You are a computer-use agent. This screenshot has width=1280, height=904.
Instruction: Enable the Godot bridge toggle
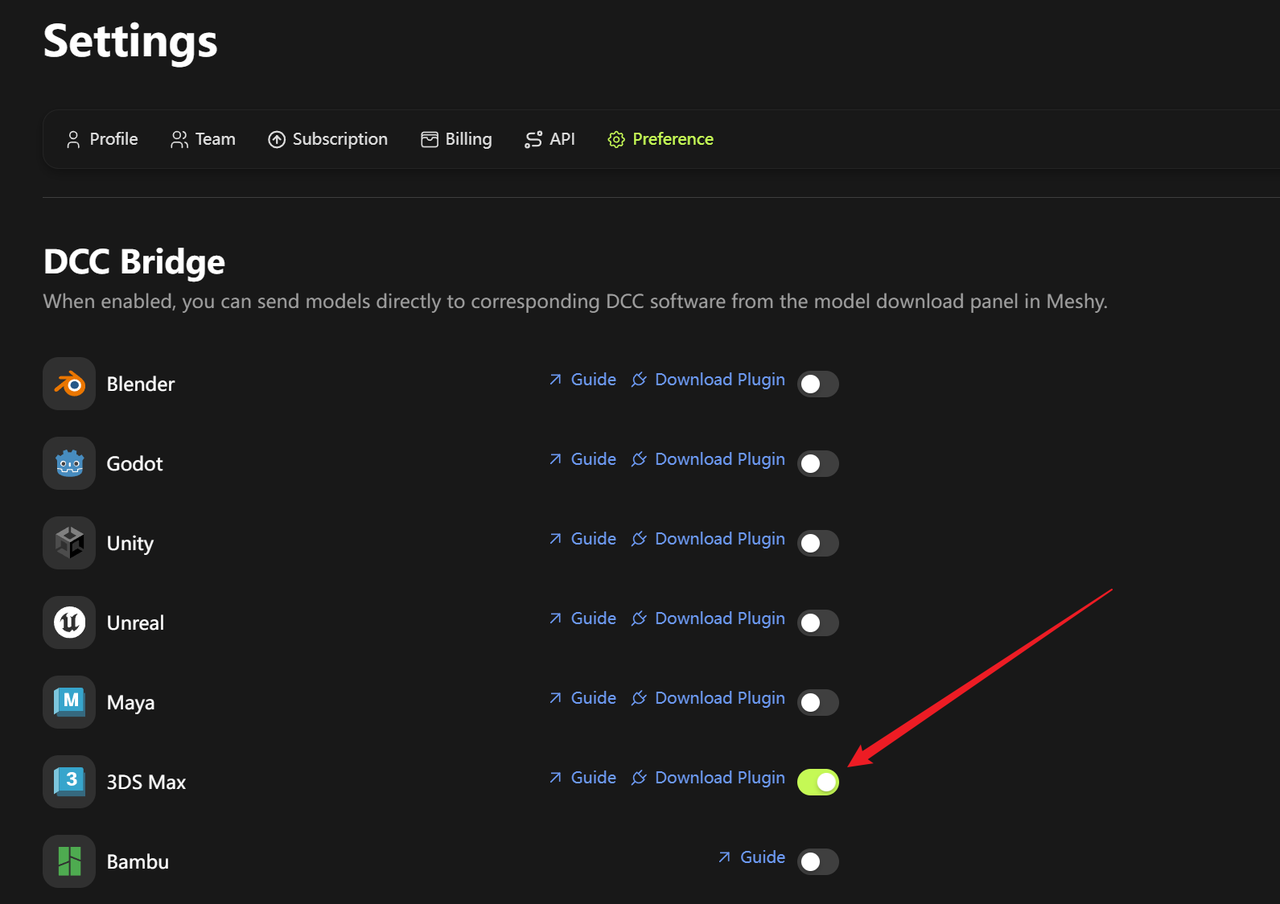click(x=818, y=463)
